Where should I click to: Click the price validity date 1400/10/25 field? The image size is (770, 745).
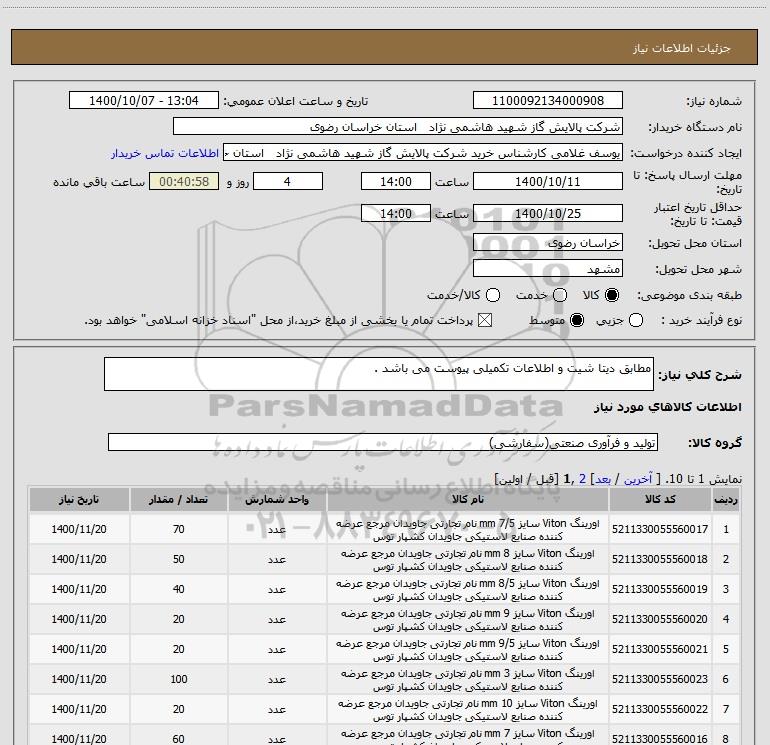[x=547, y=214]
